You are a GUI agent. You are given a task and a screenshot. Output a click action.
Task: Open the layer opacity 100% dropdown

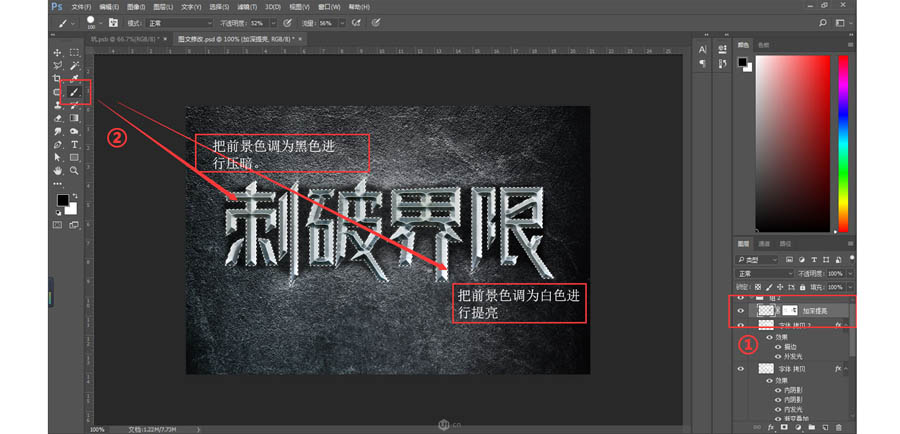coord(850,274)
